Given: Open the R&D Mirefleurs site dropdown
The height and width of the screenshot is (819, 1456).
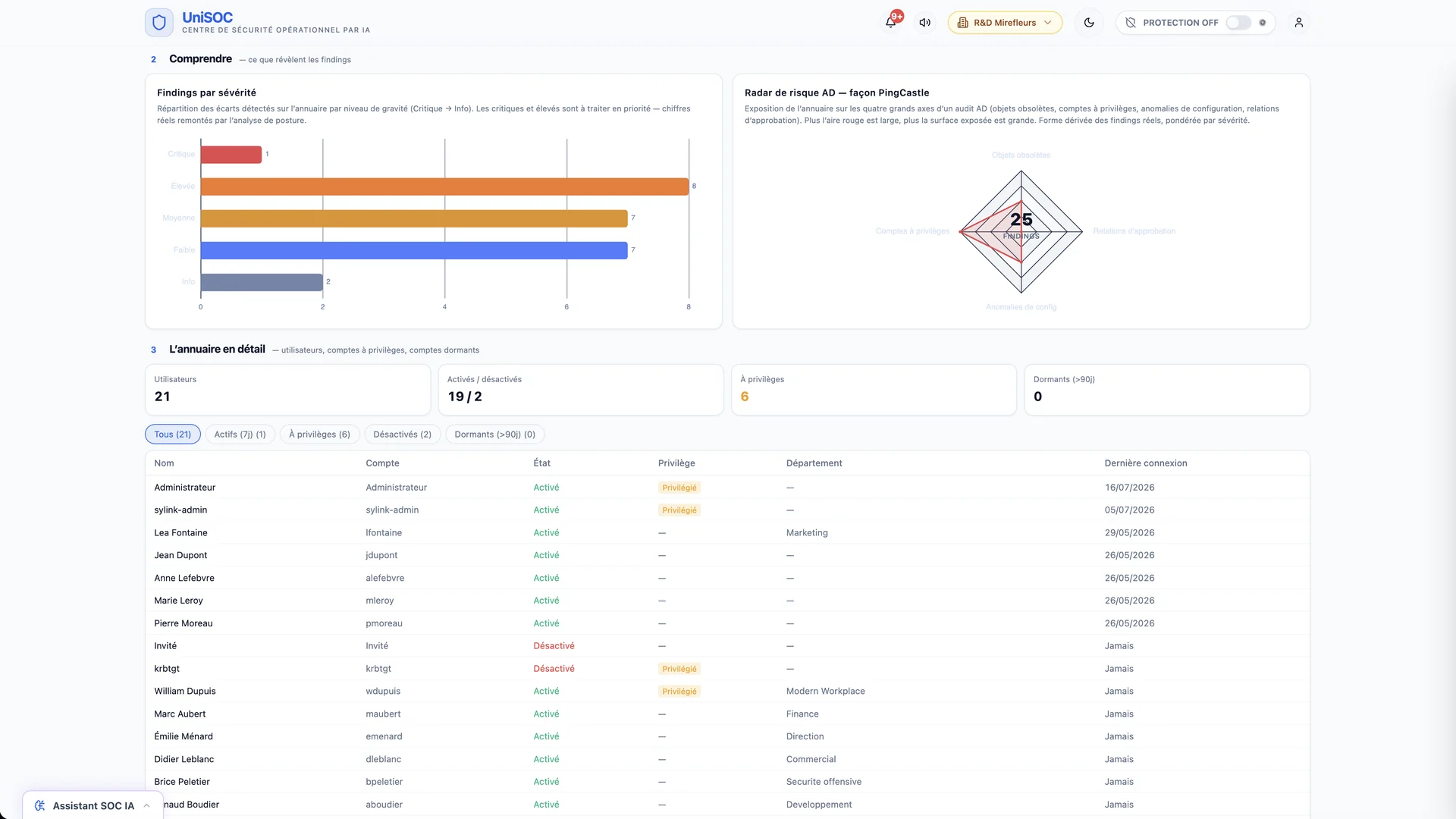Looking at the screenshot, I should click(x=1004, y=23).
